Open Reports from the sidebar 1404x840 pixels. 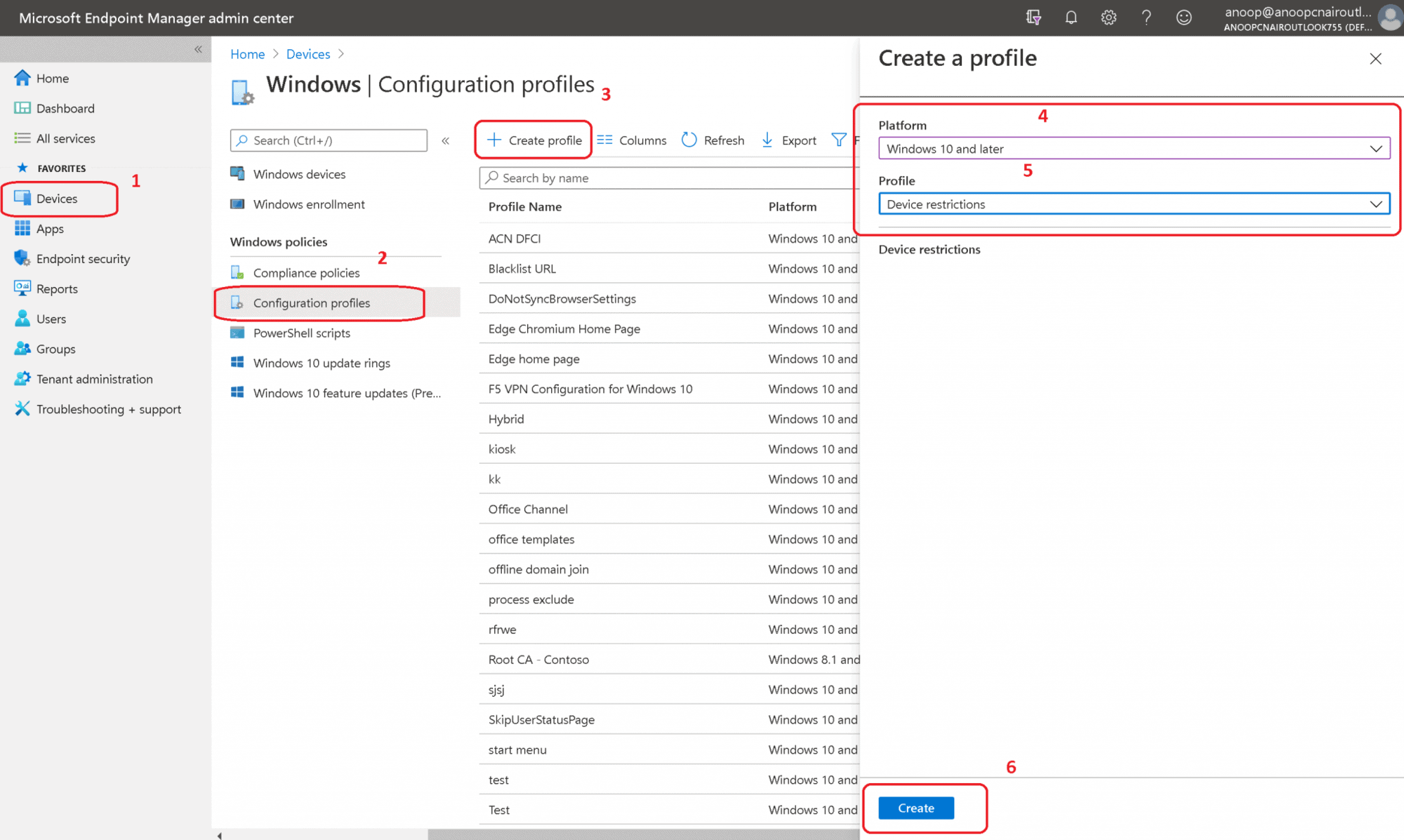point(57,288)
